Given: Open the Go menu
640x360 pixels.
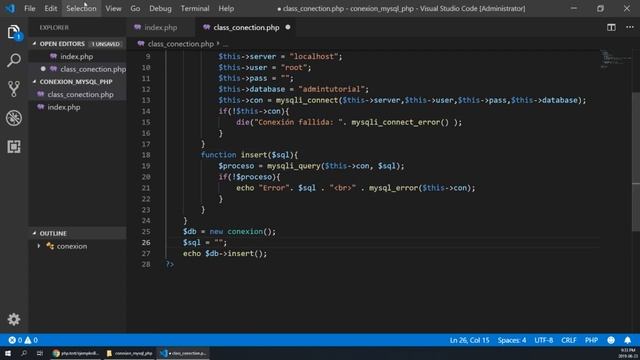Looking at the screenshot, I should (x=135, y=8).
